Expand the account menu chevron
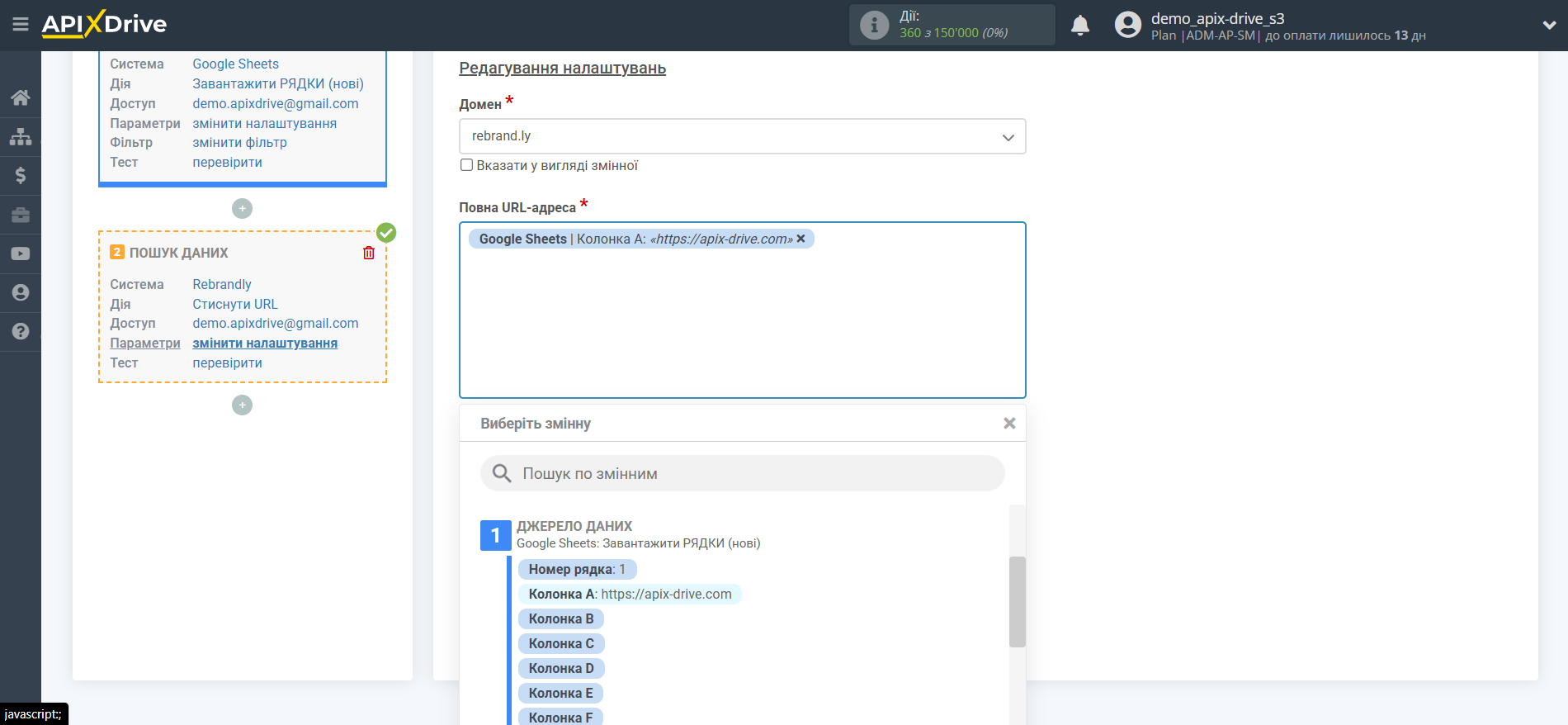Image resolution: width=1568 pixels, height=725 pixels. tap(1549, 25)
